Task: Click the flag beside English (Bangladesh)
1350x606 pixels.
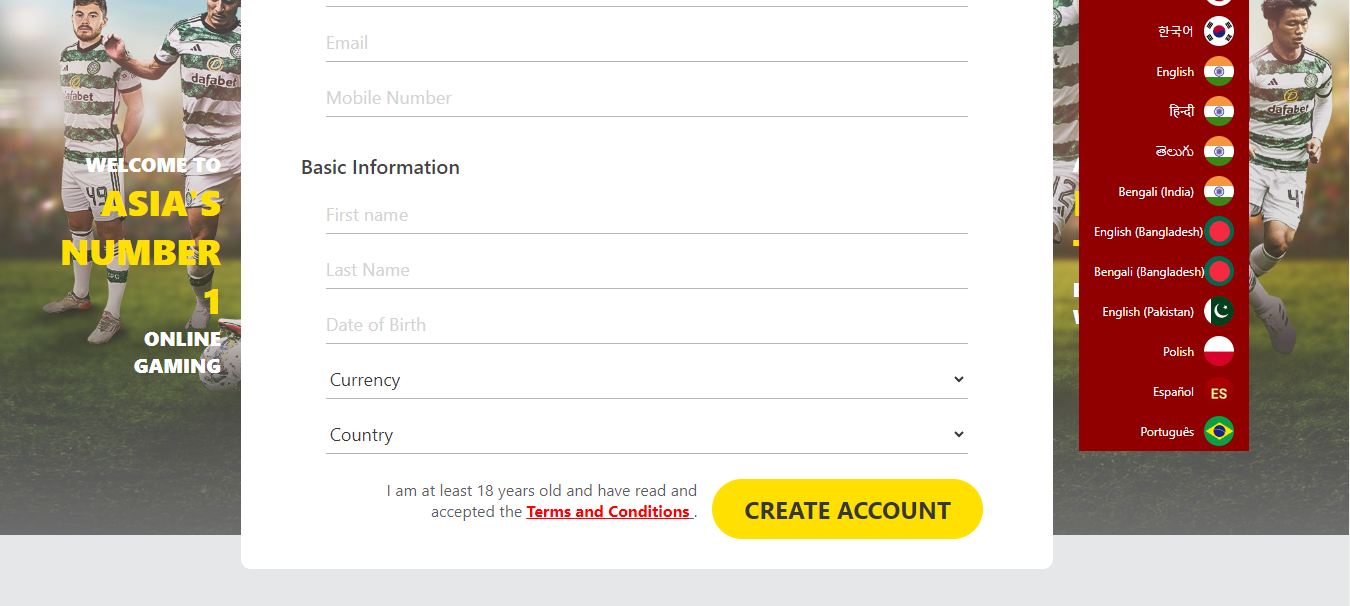Action: tap(1219, 231)
